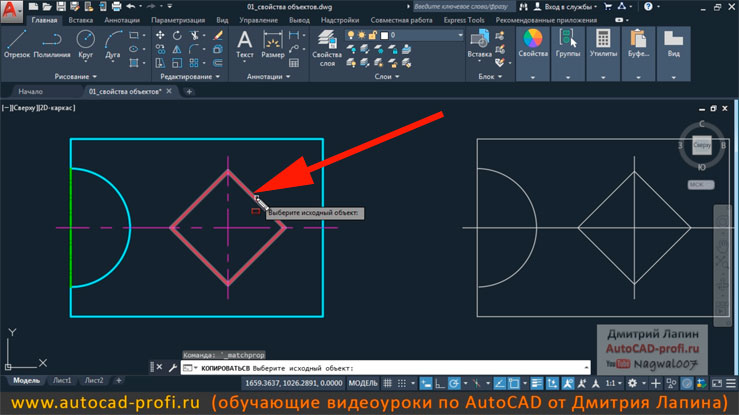This screenshot has height=415, width=739.
Task: Select the Move tool icon
Action: click(160, 35)
